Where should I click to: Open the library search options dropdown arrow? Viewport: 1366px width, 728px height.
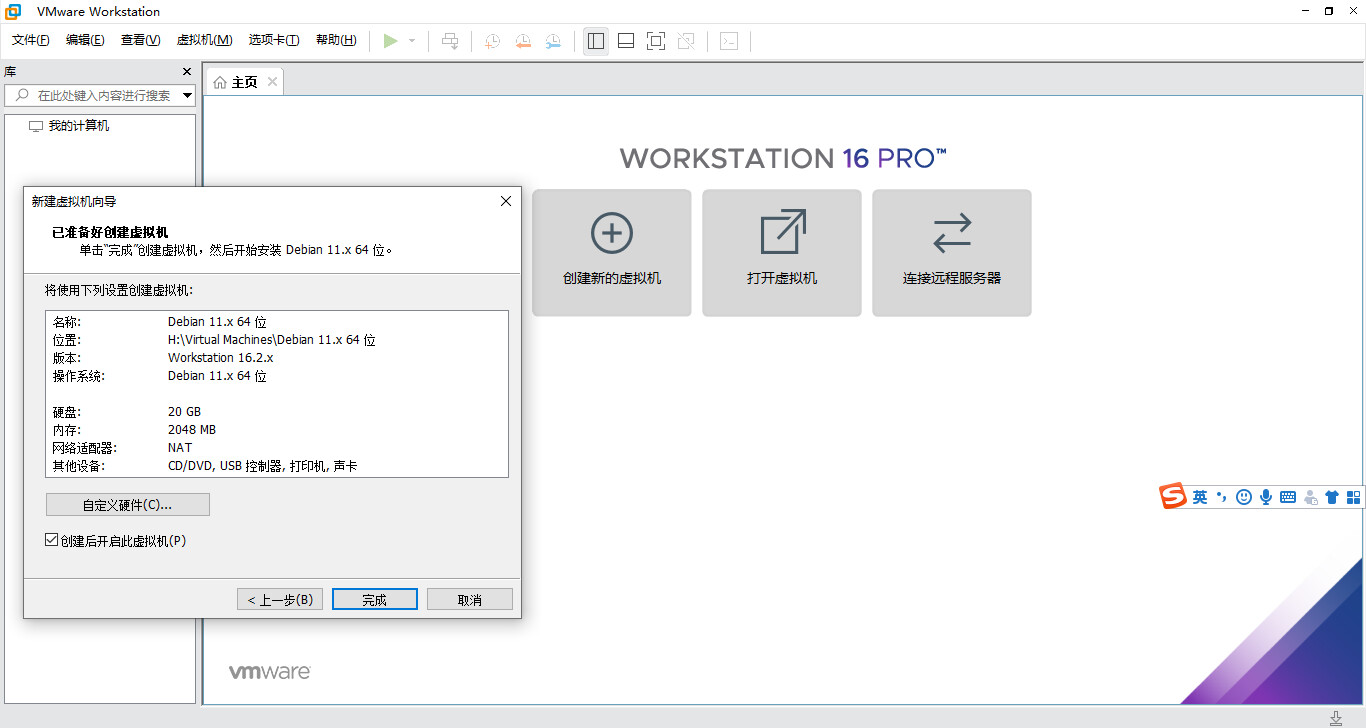[x=187, y=96]
